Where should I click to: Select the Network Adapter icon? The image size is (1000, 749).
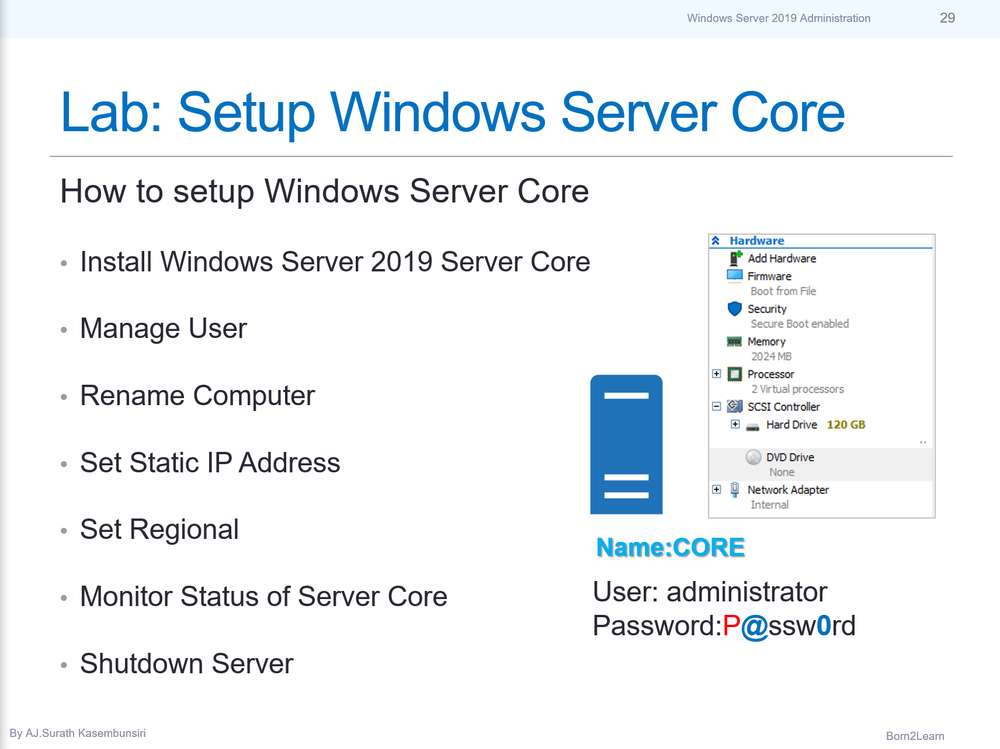[x=734, y=487]
